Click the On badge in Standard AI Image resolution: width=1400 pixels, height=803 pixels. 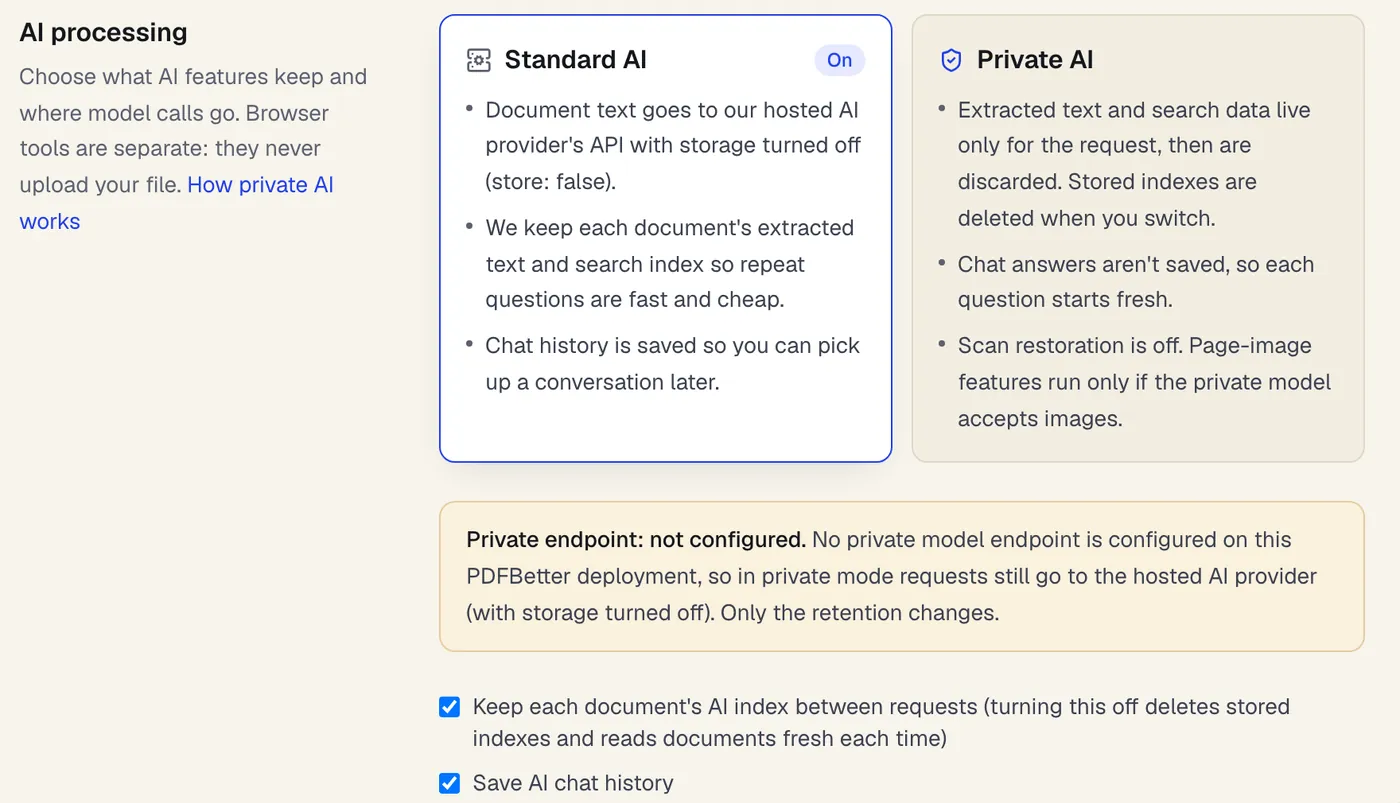[839, 60]
